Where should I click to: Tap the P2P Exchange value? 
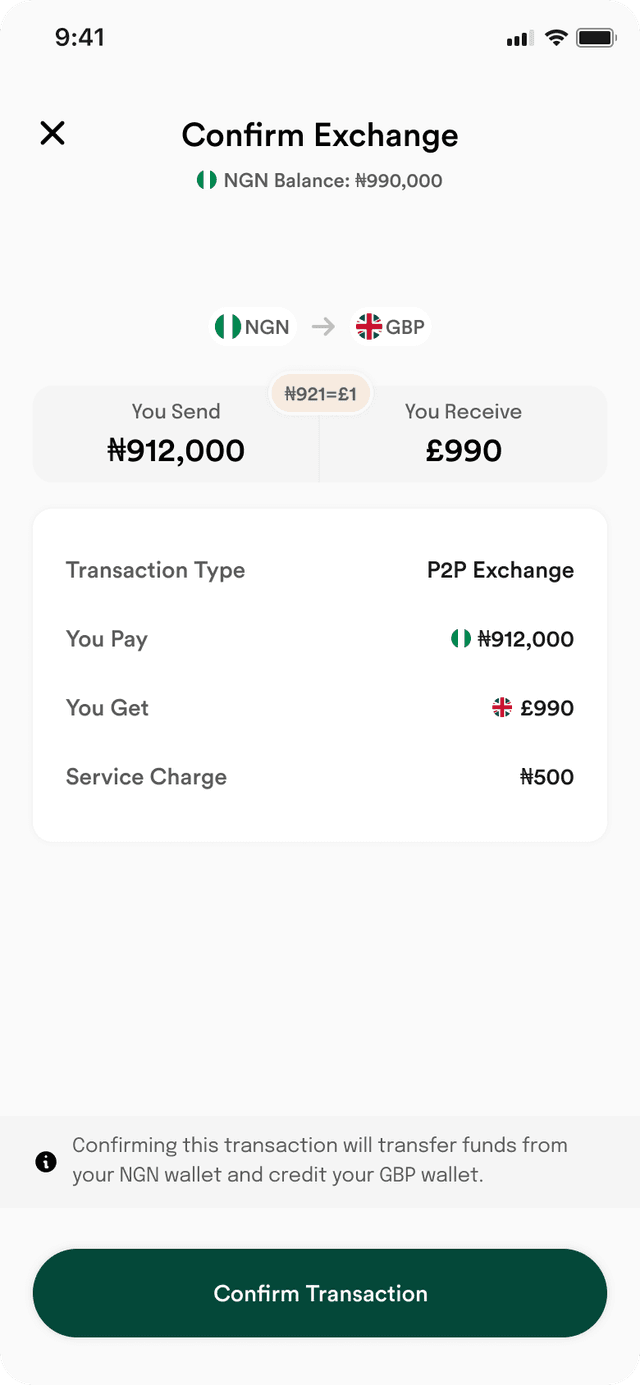tap(501, 570)
